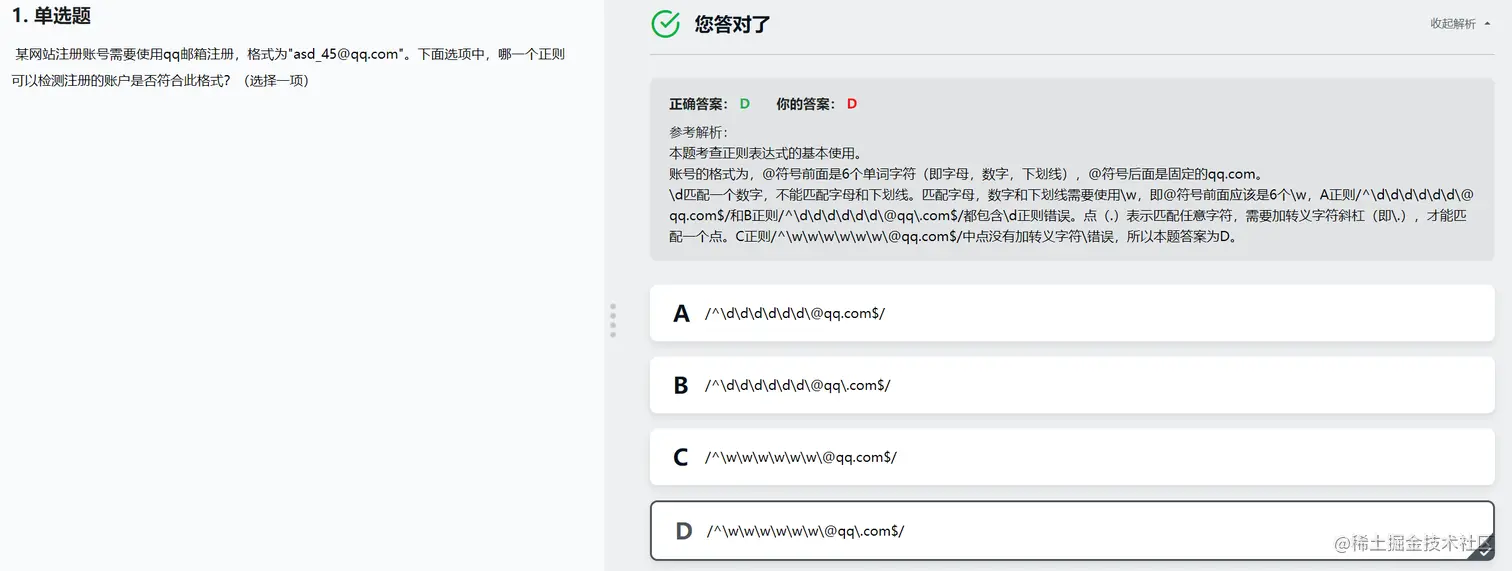
Task: Select option C regex card
Action: click(1072, 457)
